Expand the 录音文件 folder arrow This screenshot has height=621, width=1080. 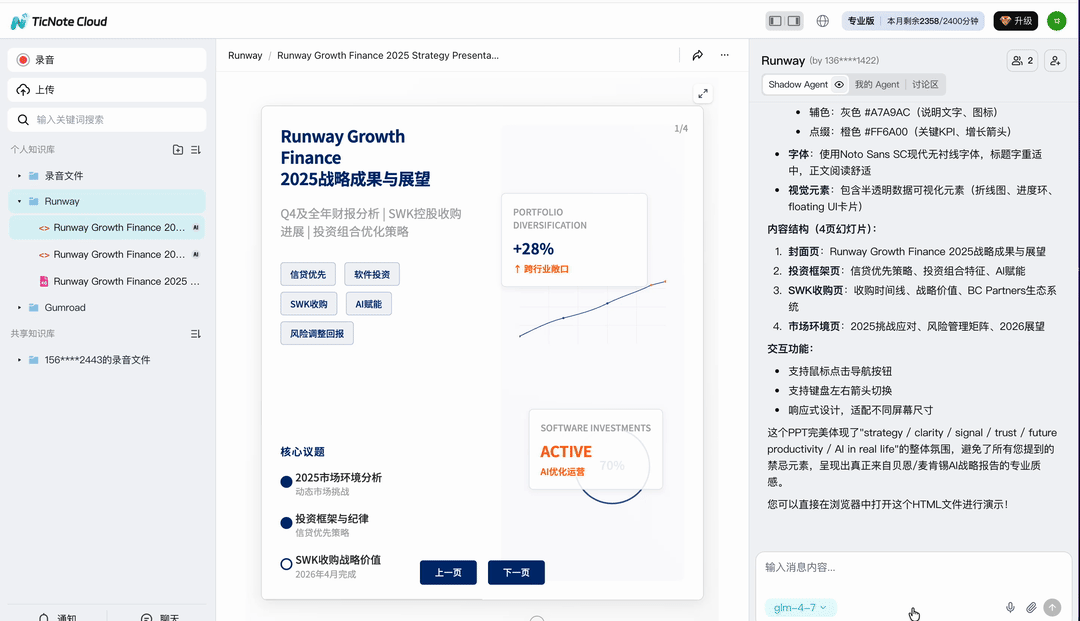(19, 176)
